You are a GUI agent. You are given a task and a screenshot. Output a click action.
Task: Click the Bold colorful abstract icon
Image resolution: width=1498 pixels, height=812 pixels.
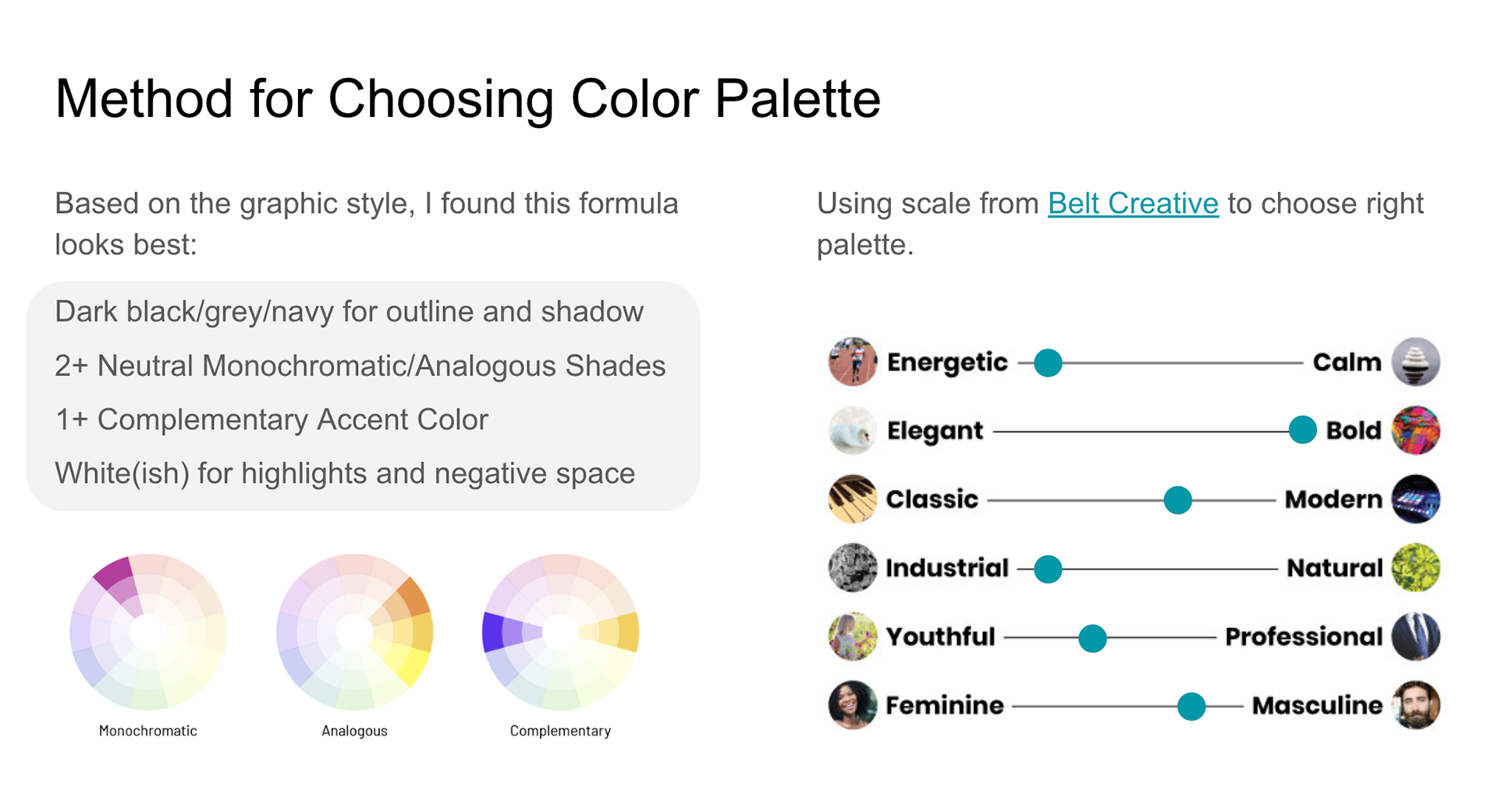point(1415,431)
